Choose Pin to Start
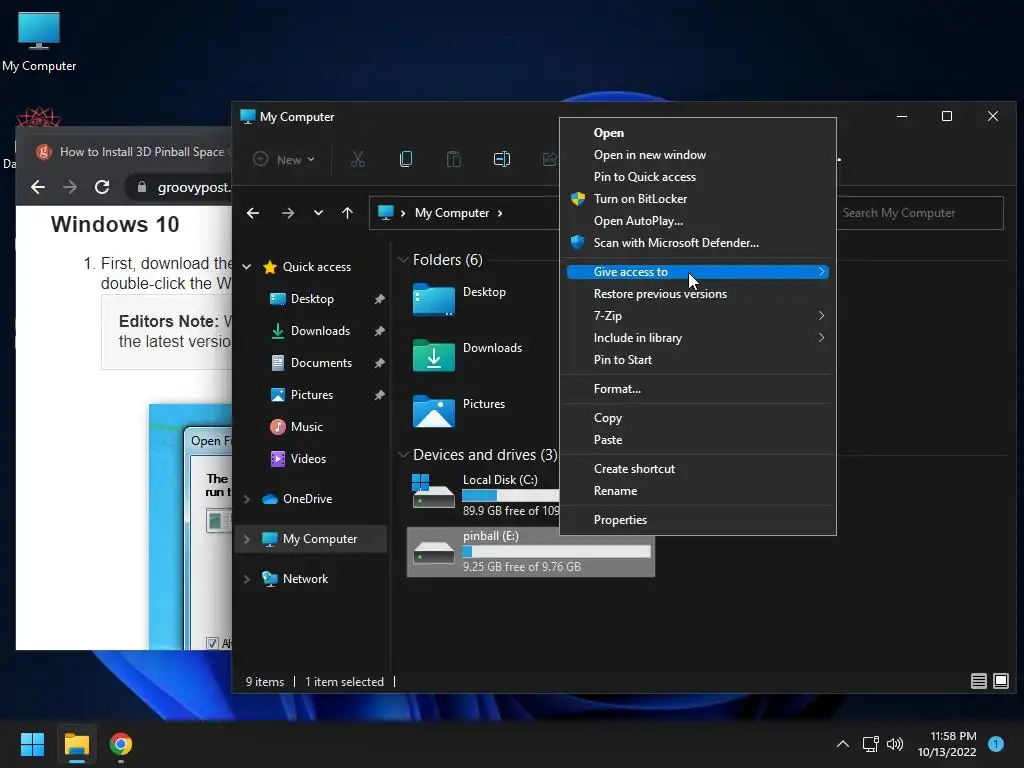The width and height of the screenshot is (1024, 768). tap(698, 360)
